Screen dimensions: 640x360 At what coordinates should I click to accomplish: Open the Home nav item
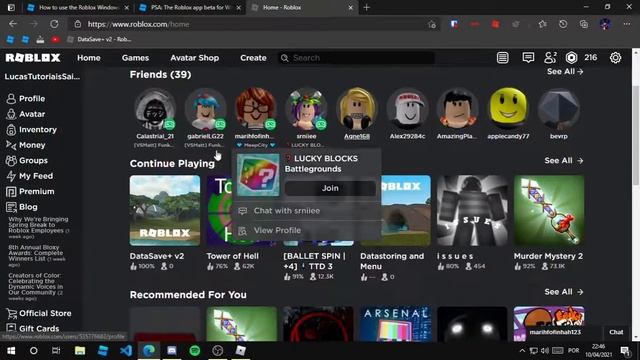tap(89, 58)
